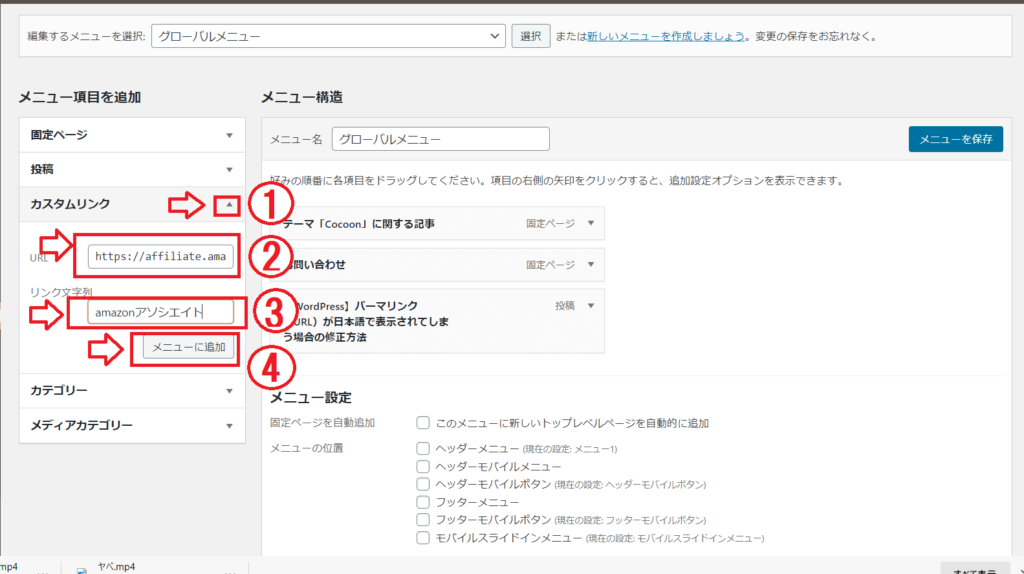Click the メニュー名 text field
The width and height of the screenshot is (1024, 574).
[x=441, y=139]
